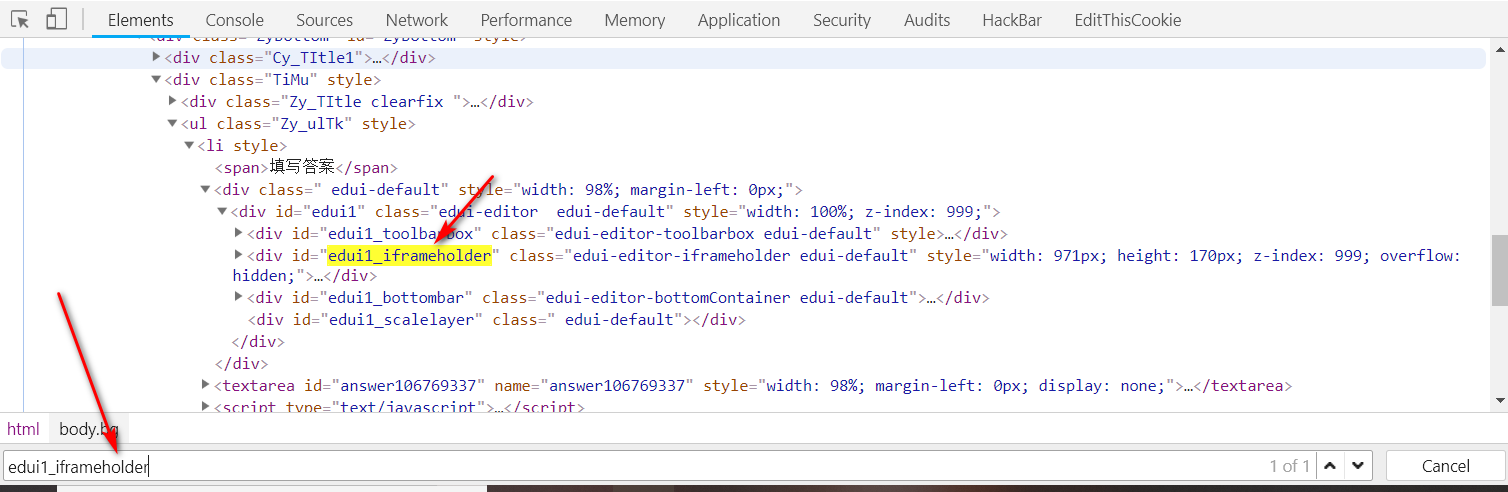The width and height of the screenshot is (1508, 492).
Task: Click the highlighted edui1_iframeholder id text
Action: 410,256
